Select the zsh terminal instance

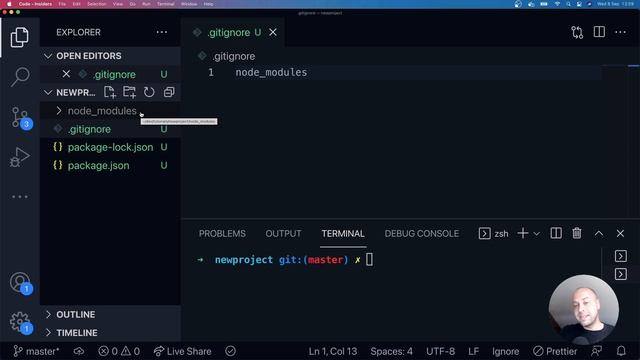coord(493,233)
